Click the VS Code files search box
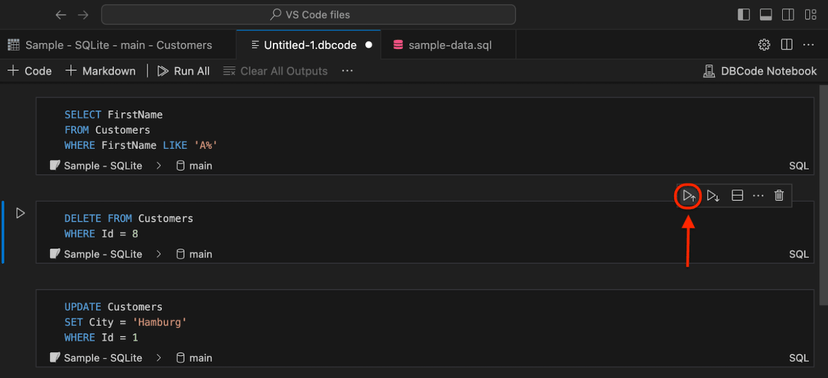This screenshot has height=378, width=828. (x=308, y=15)
